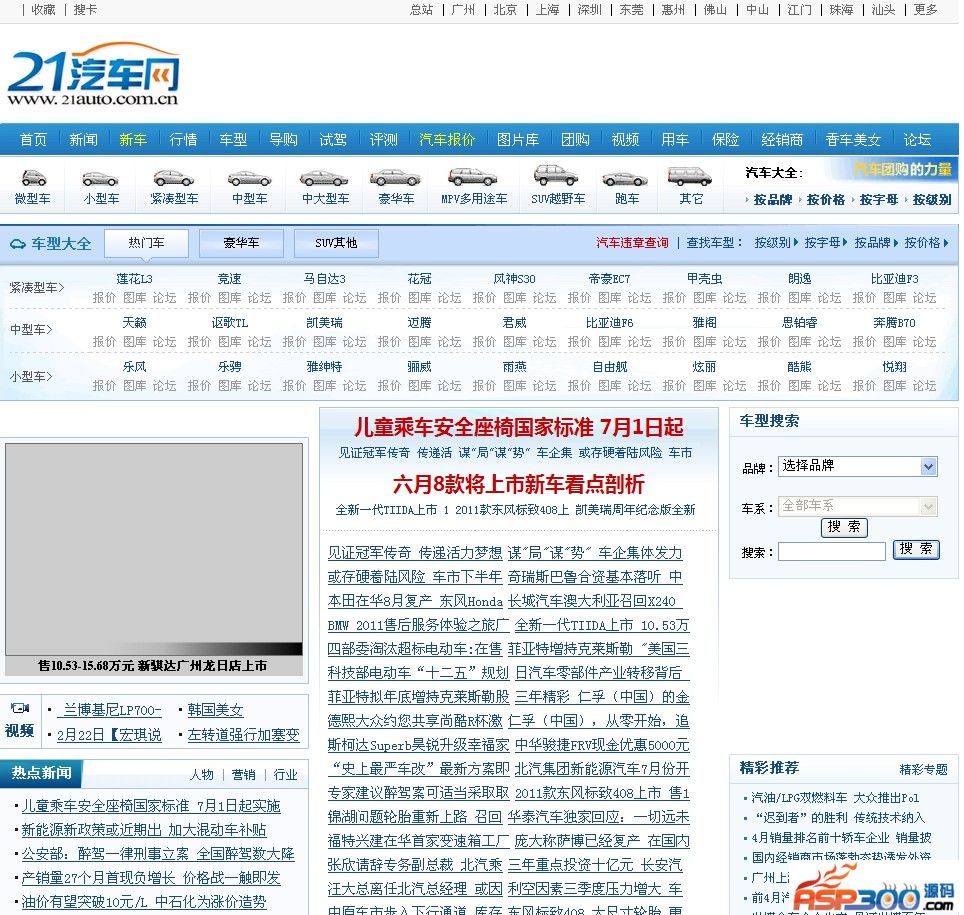The image size is (964, 915).
Task: Open the video link 韩国美女
Action: [215, 710]
